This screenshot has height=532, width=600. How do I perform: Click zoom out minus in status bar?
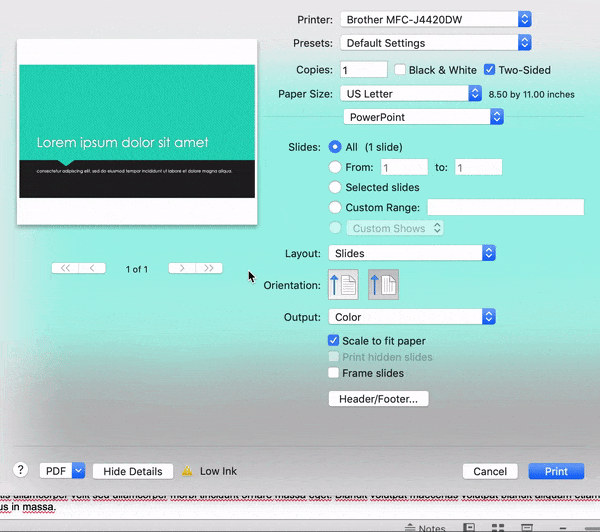pos(562,528)
